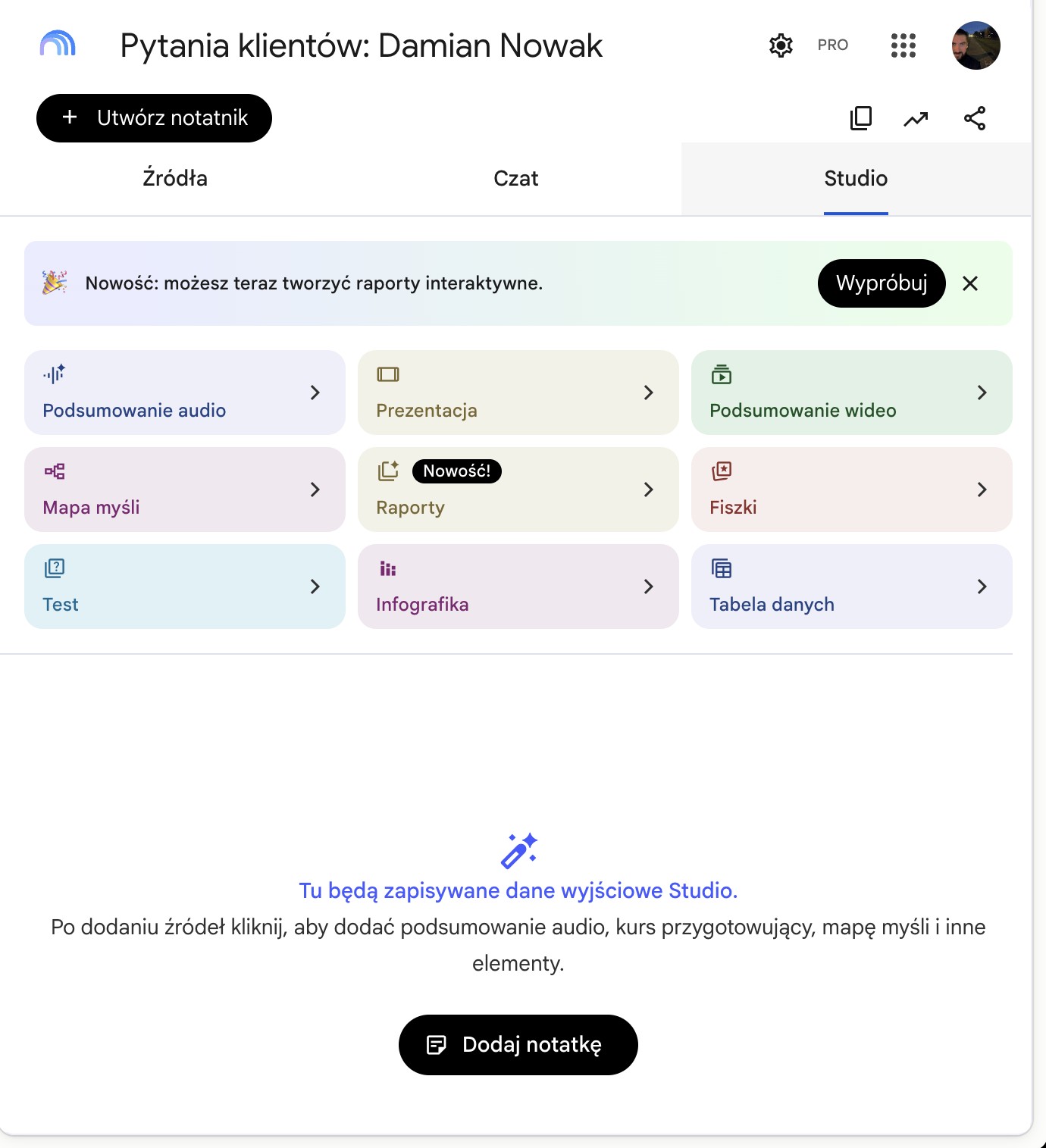Dismiss the Nowość announcement banner
This screenshot has width=1046, height=1148.
click(x=970, y=283)
